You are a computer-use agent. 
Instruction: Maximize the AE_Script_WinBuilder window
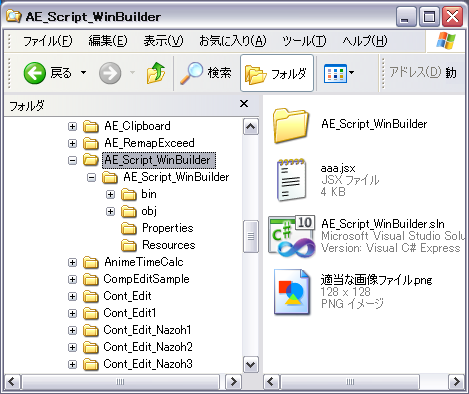pyautogui.click(x=429, y=16)
